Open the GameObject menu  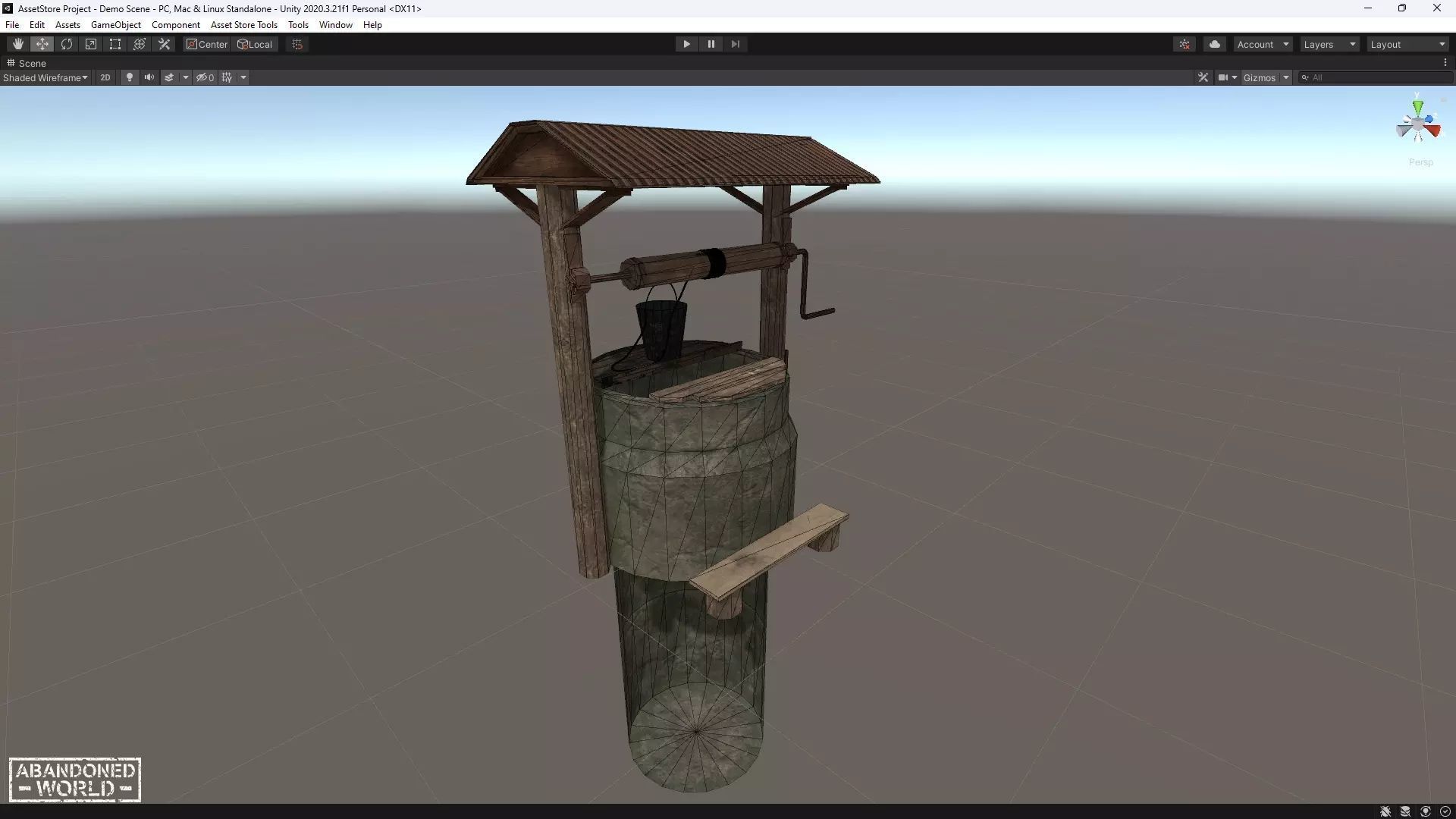coord(116,24)
